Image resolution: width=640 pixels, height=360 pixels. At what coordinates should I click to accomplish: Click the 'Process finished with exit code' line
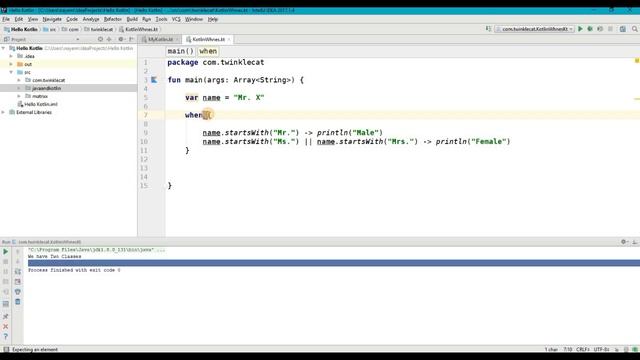pyautogui.click(x=74, y=270)
